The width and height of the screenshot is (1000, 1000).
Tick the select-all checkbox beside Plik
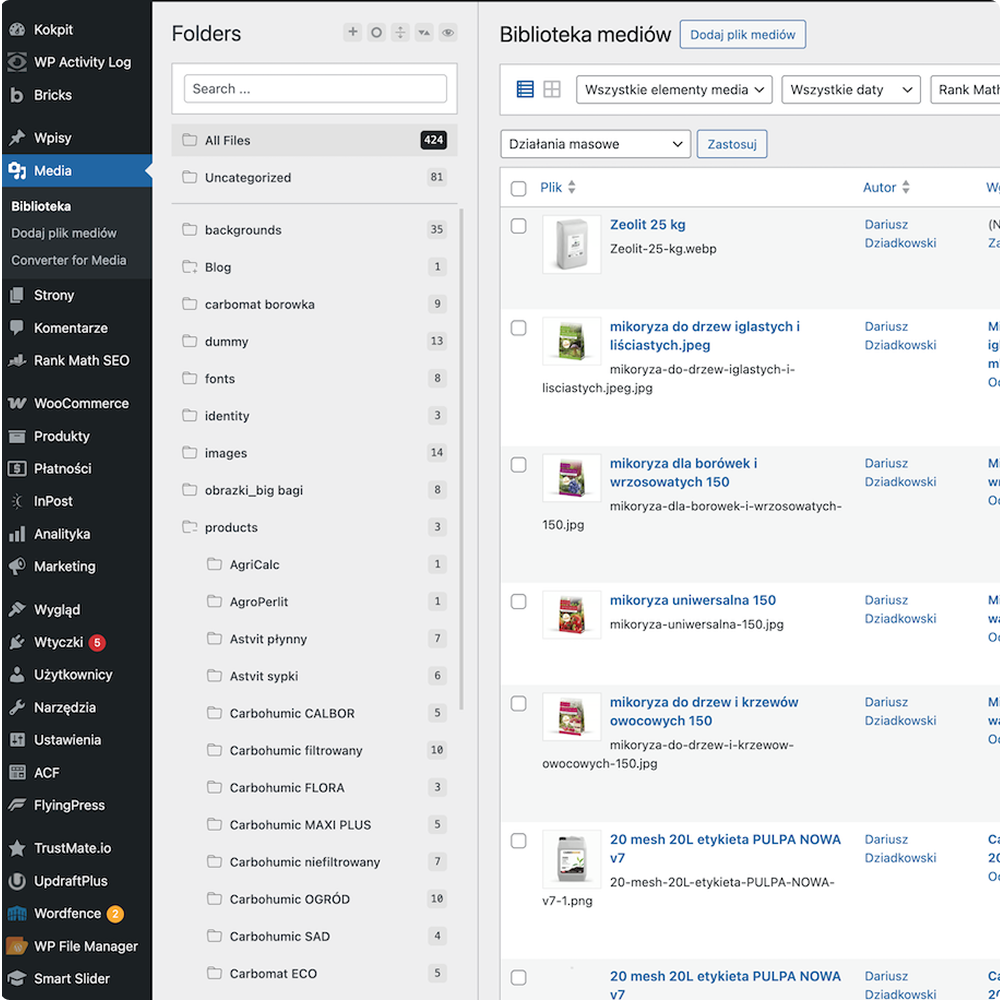coord(518,188)
